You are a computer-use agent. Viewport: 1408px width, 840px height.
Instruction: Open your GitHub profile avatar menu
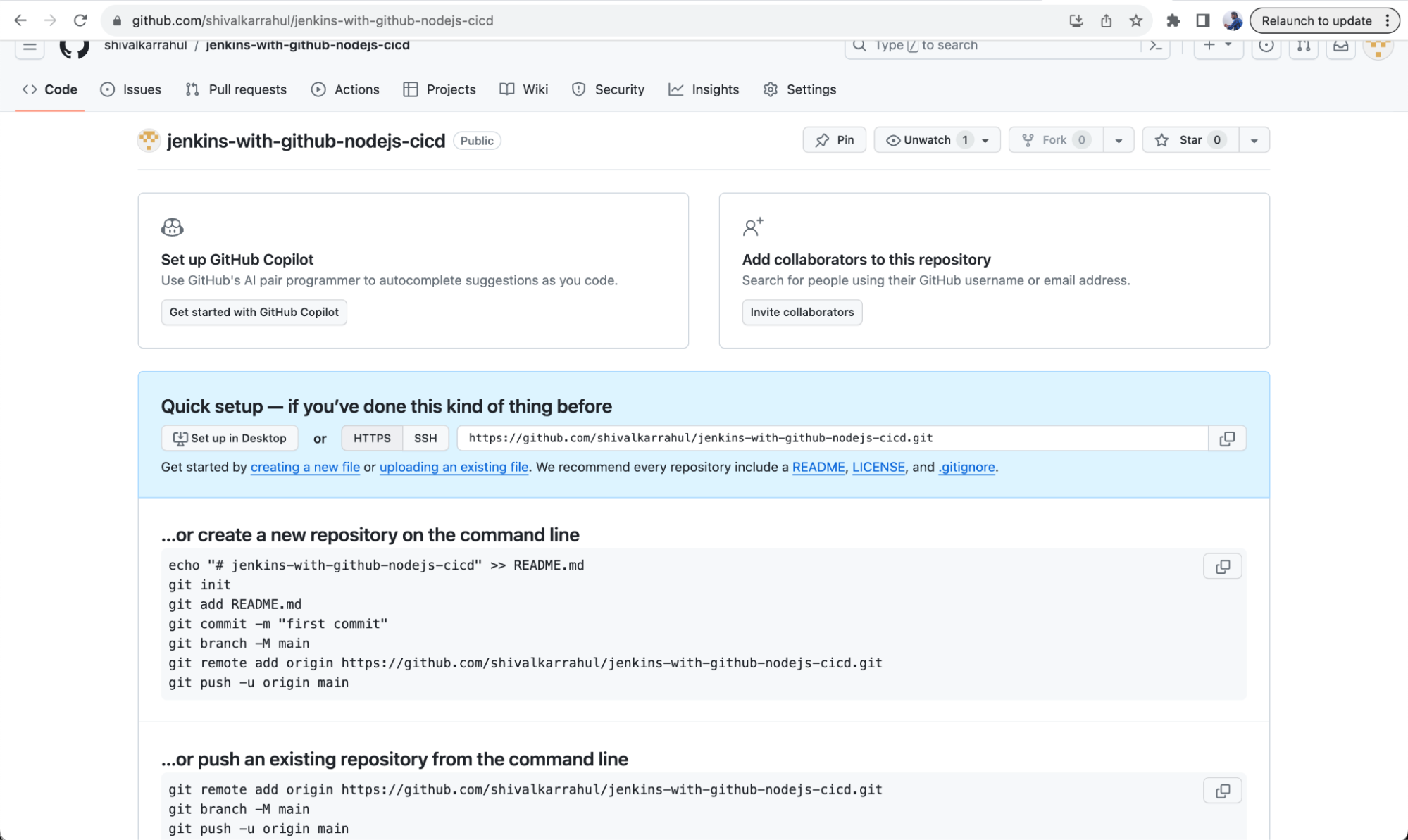1378,44
